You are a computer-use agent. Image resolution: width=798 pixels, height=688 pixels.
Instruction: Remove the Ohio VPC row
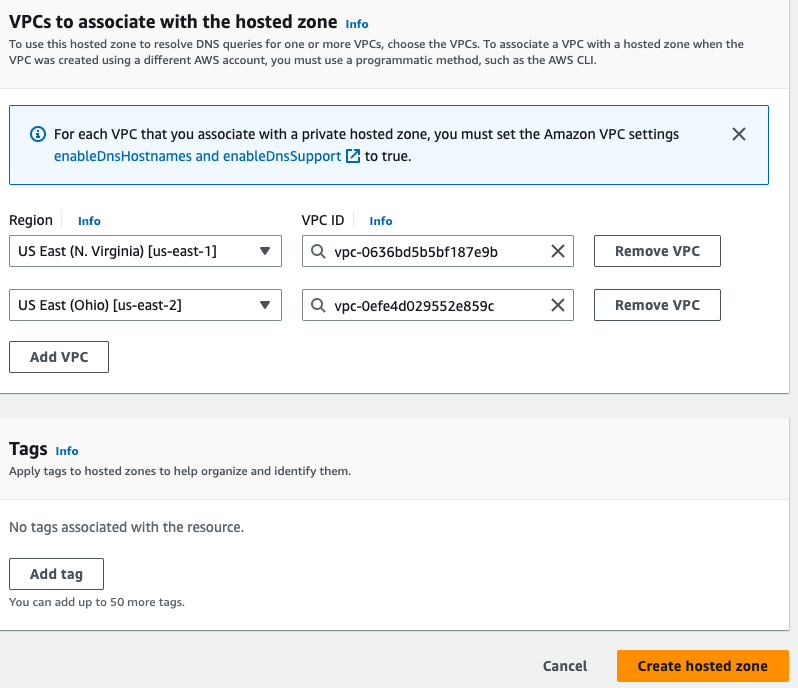pyautogui.click(x=657, y=306)
